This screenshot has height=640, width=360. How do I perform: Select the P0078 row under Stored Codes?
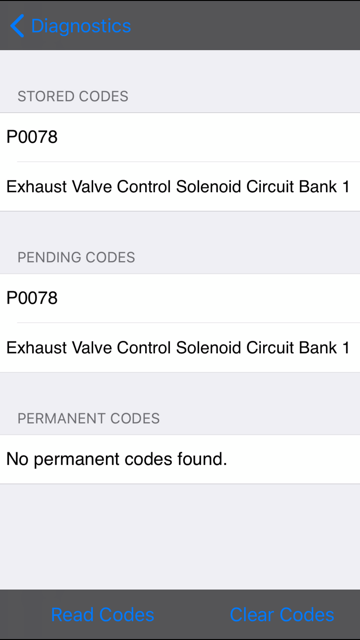tap(180, 137)
